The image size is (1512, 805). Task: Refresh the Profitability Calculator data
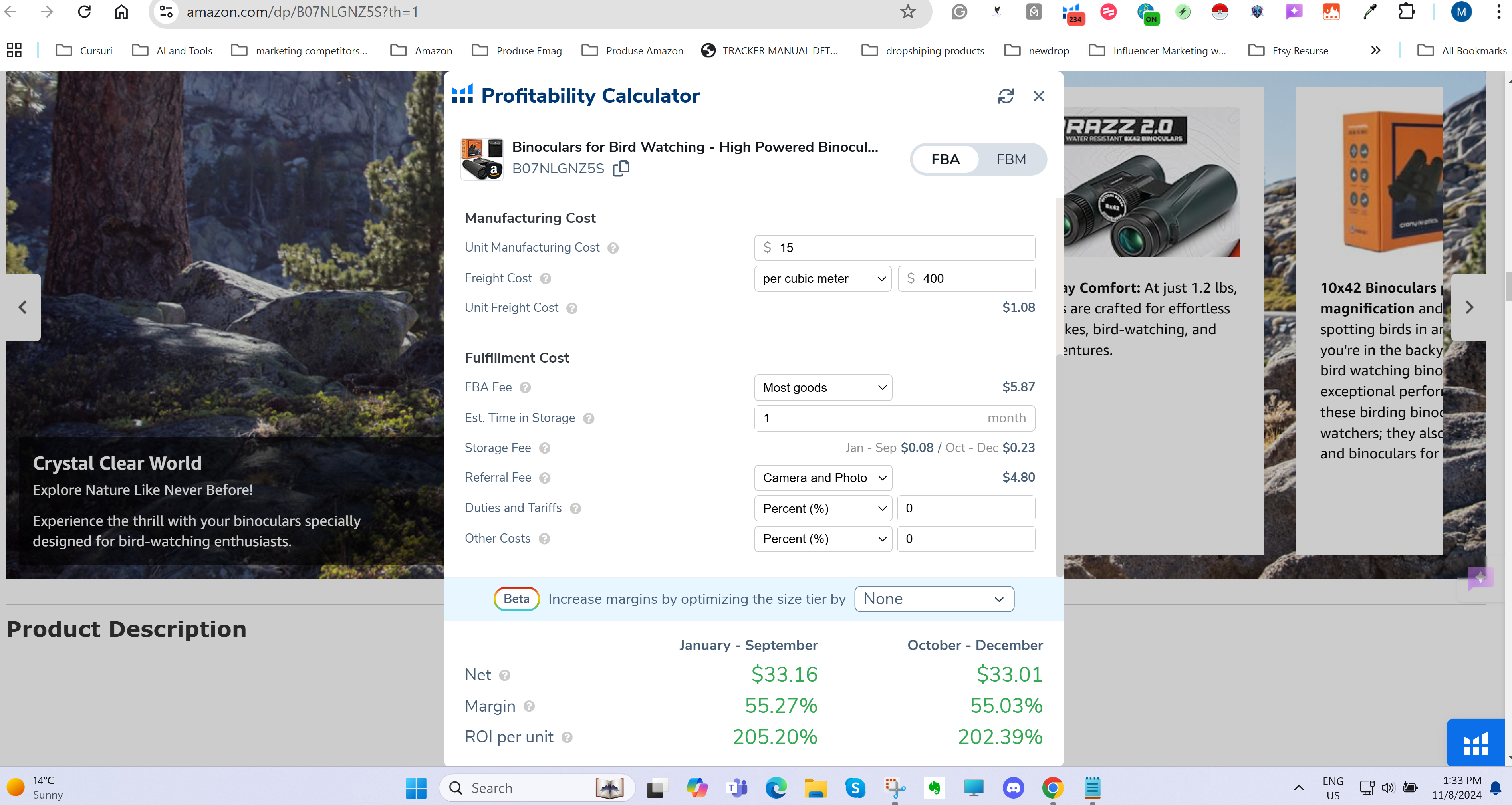coord(1006,96)
